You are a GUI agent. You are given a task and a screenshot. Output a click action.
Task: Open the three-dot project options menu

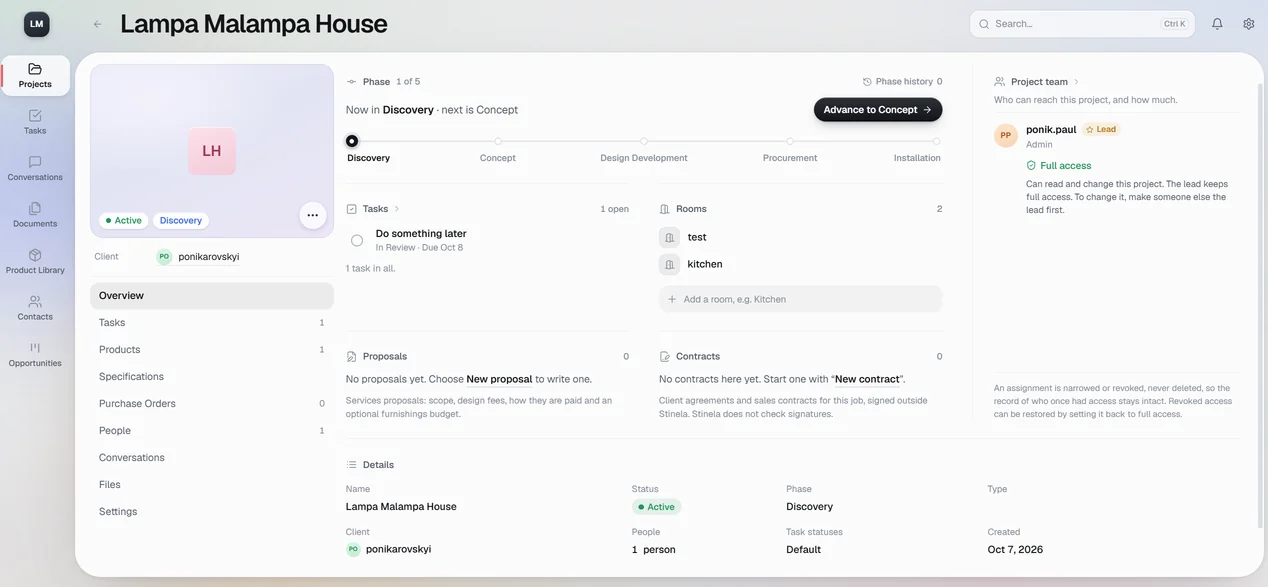point(313,215)
